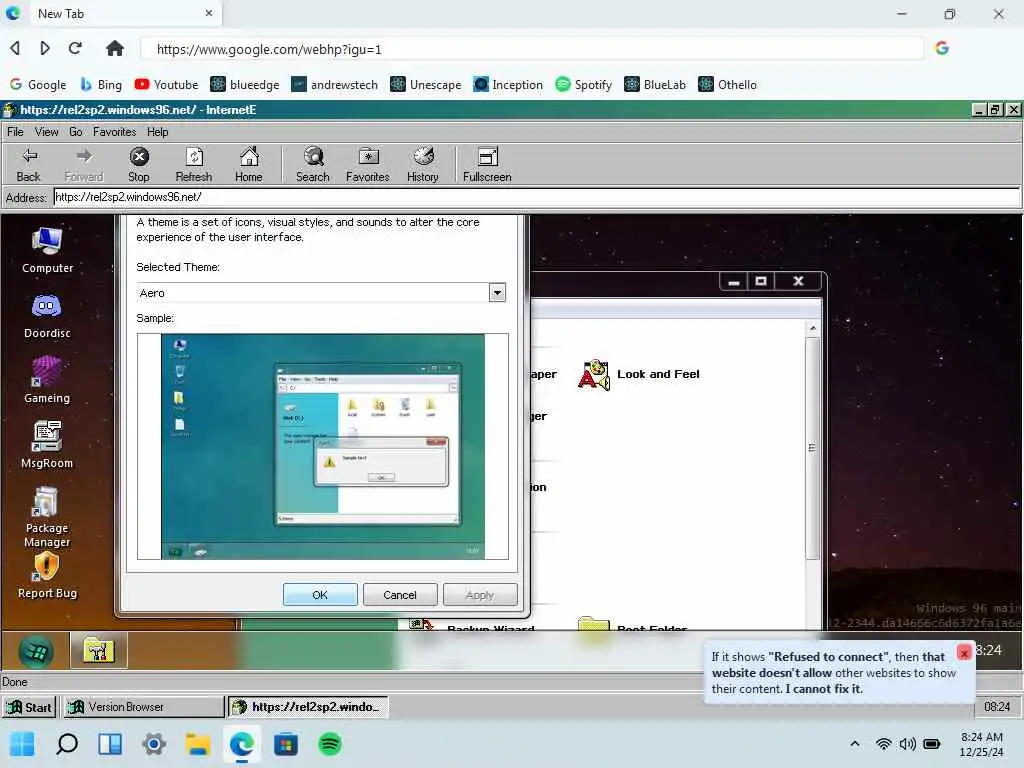This screenshot has height=768, width=1024.
Task: Open the Windows 11 Start menu
Action: pyautogui.click(x=23, y=744)
